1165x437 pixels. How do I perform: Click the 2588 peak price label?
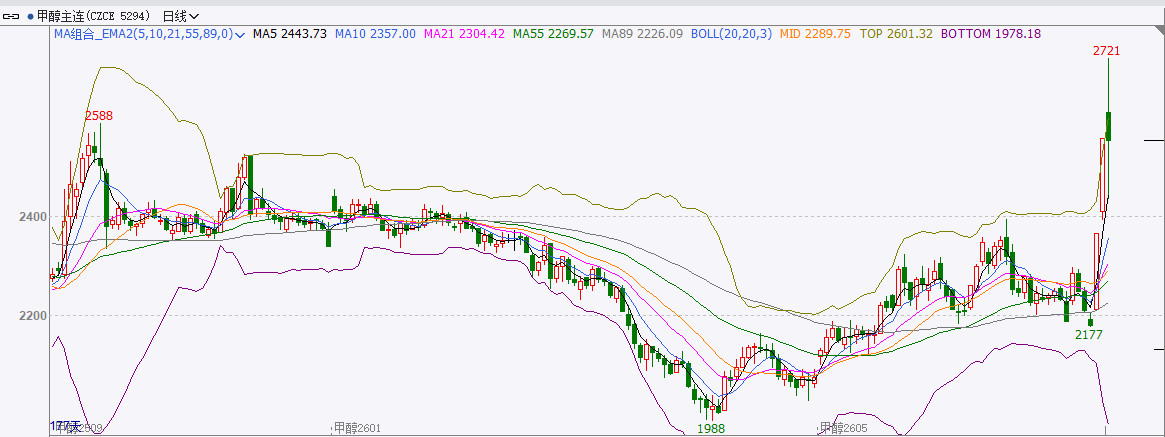[98, 116]
